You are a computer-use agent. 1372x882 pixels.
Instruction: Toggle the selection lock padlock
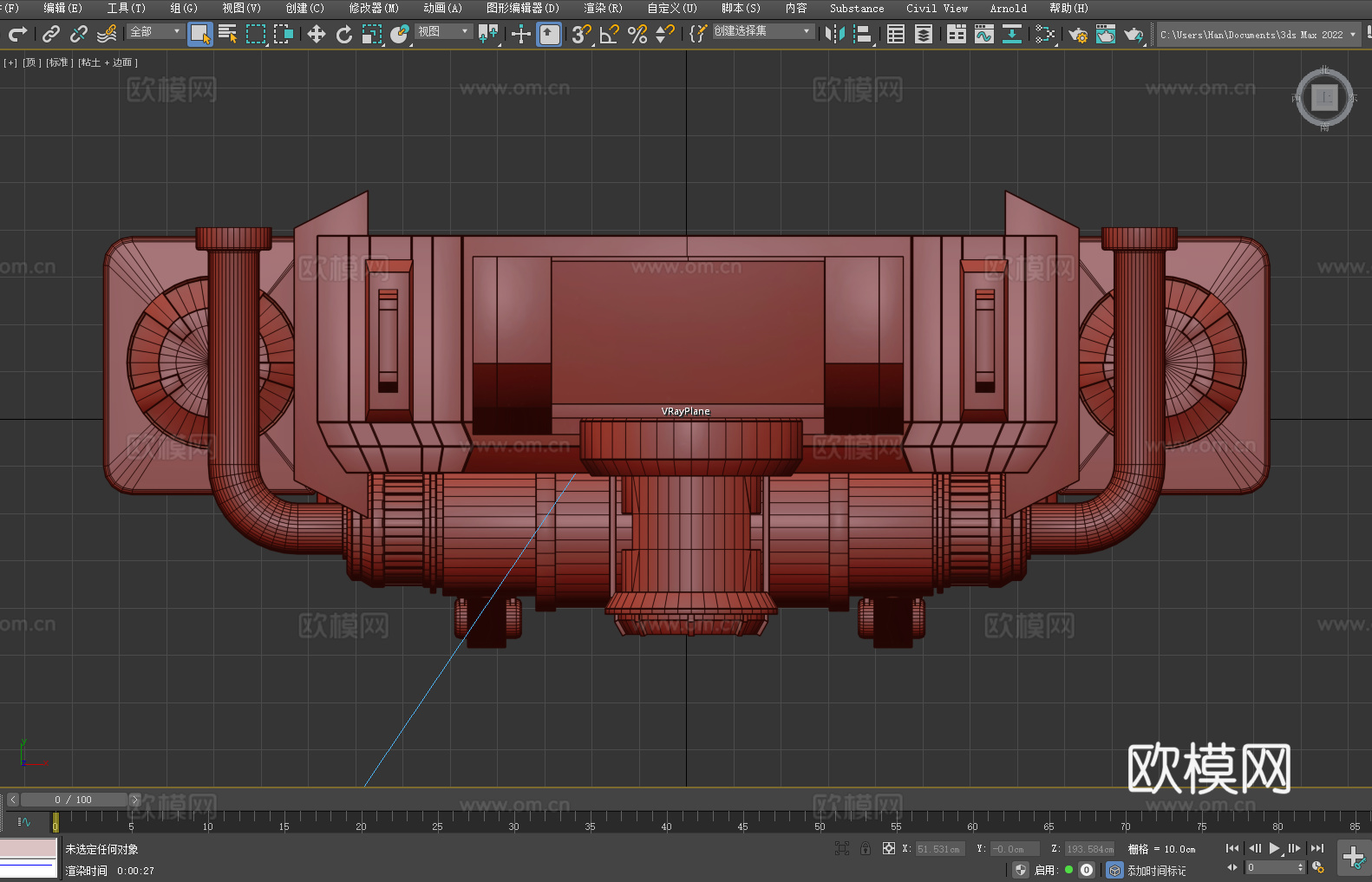[866, 848]
